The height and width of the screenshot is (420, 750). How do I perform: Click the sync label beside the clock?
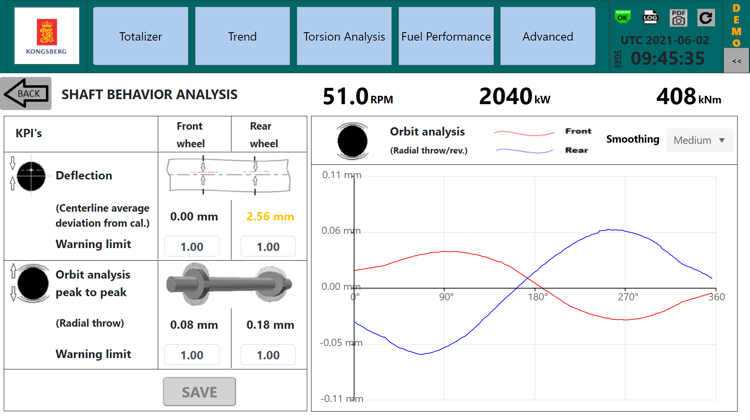coord(618,59)
